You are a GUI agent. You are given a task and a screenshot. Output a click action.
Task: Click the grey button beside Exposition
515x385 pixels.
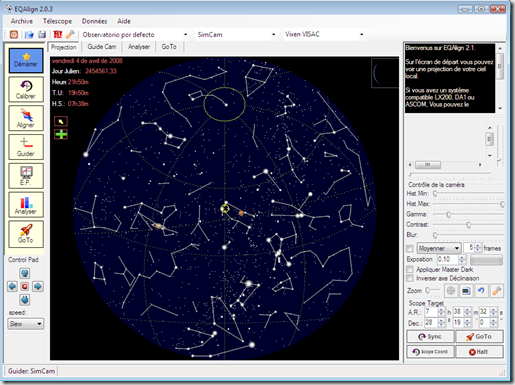(x=486, y=260)
